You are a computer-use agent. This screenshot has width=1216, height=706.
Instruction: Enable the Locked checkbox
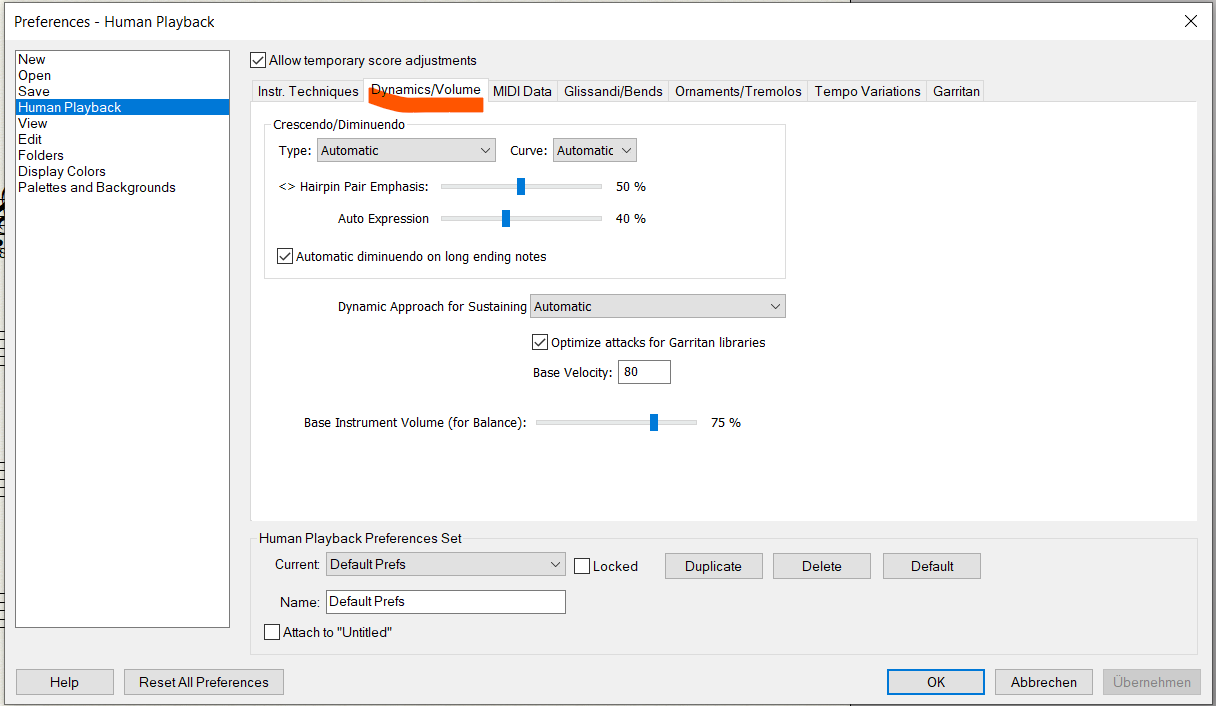pyautogui.click(x=583, y=566)
